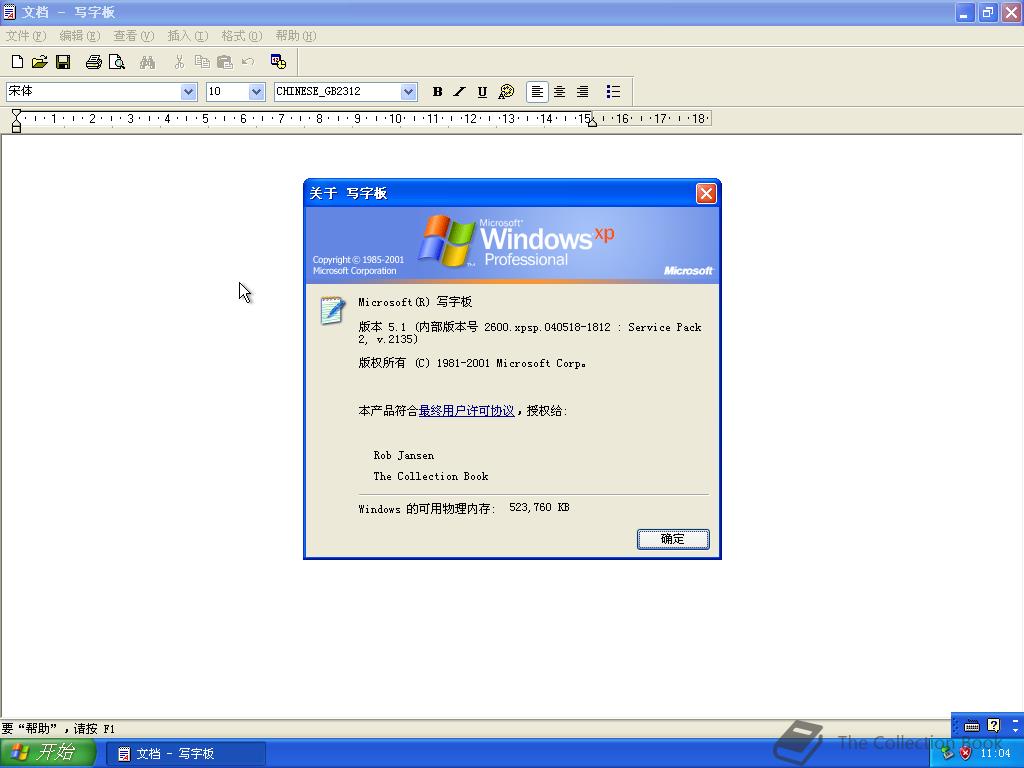
Task: Click the Rob Jansen licensee text
Action: pos(404,455)
